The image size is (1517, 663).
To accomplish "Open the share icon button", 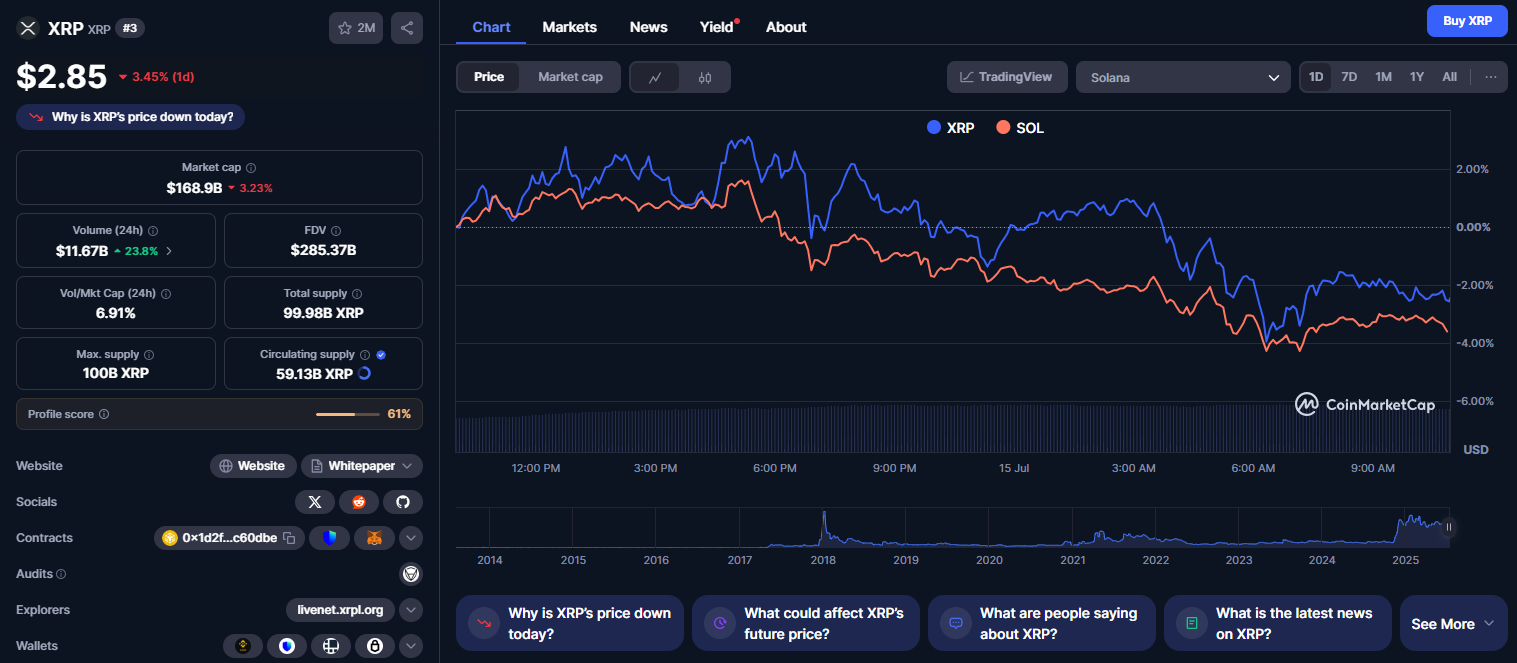I will 407,28.
